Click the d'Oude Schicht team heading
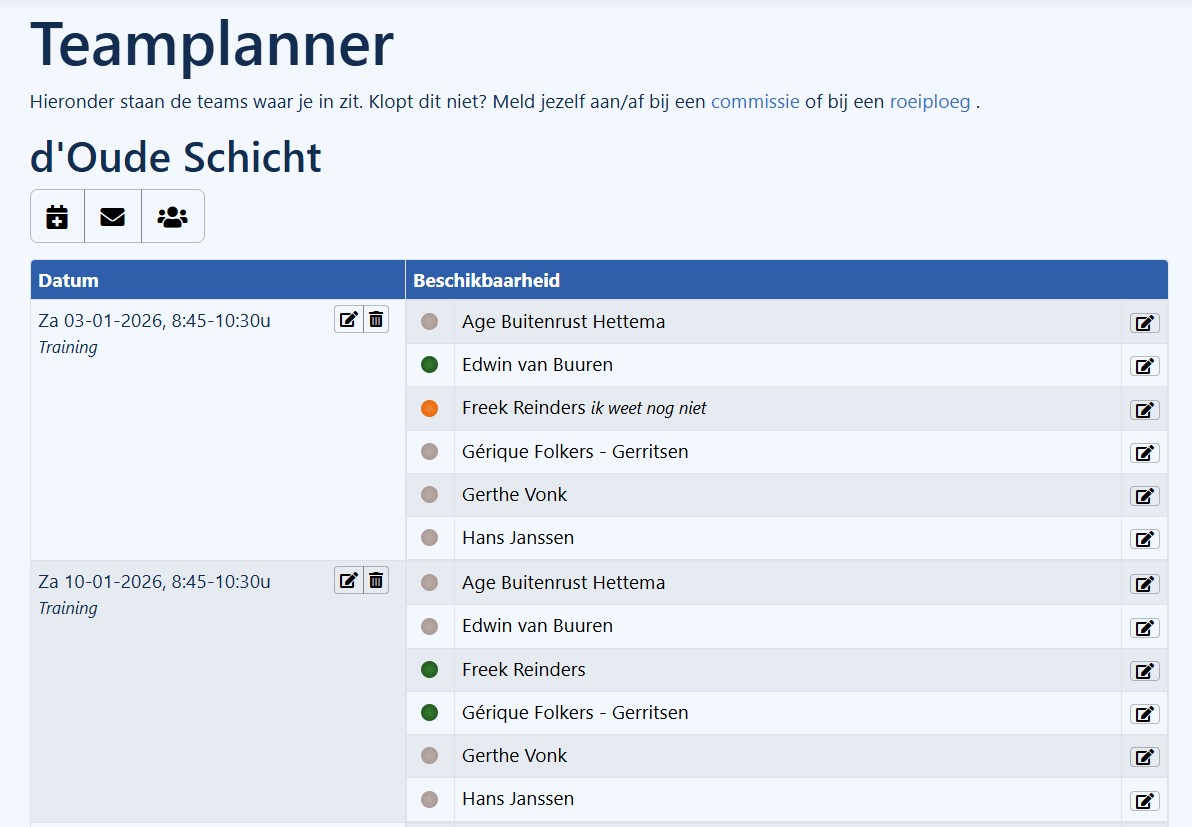The width and height of the screenshot is (1192, 827). 176,157
